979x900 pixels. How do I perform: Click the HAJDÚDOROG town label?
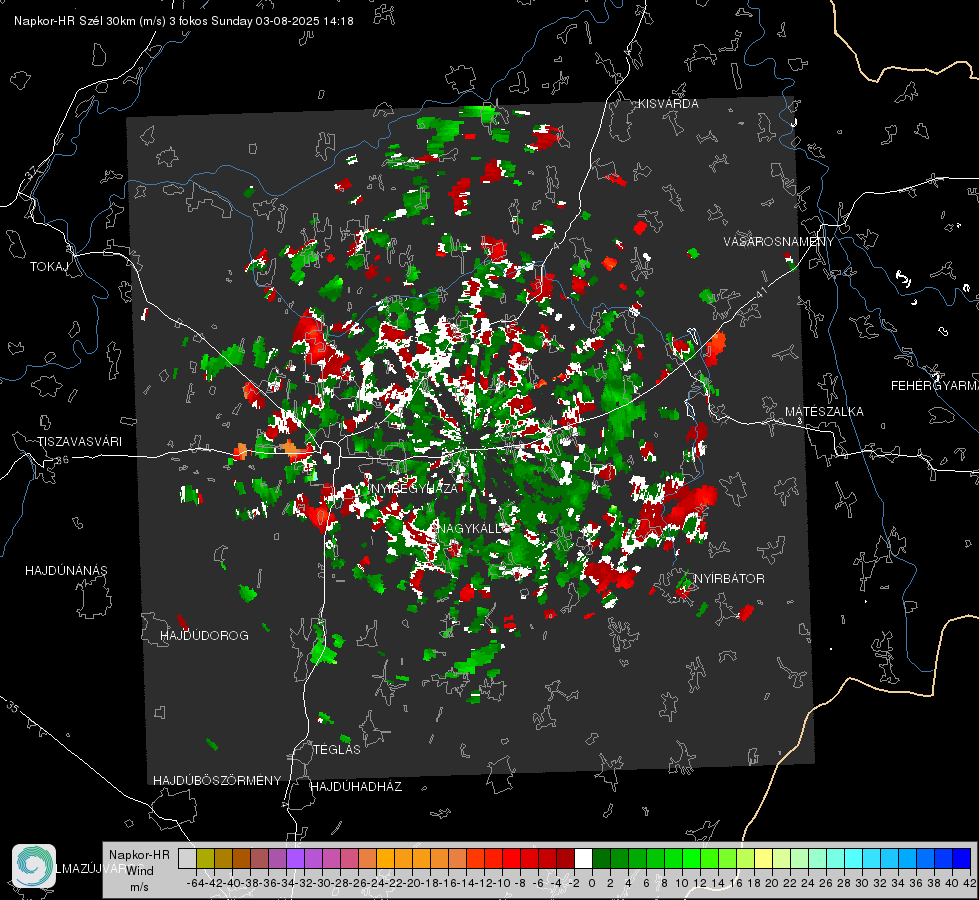(x=204, y=636)
